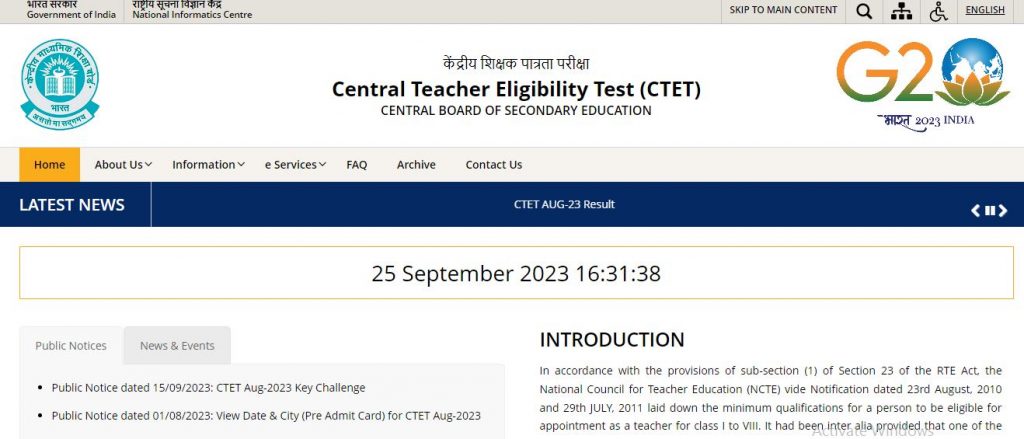This screenshot has height=439, width=1024.
Task: Open the FAQ menu item
Action: 357,165
